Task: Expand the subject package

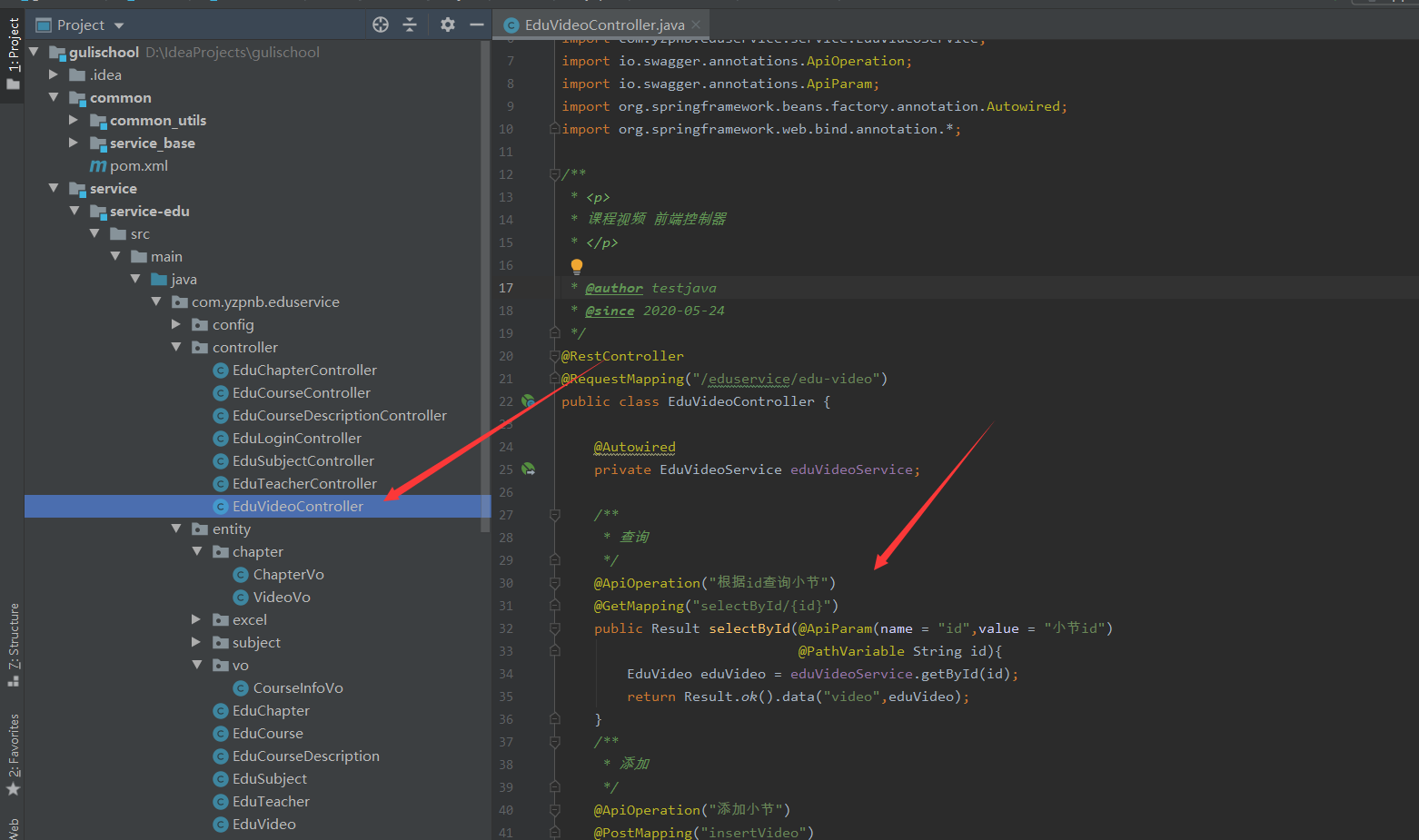Action: pyautogui.click(x=196, y=642)
